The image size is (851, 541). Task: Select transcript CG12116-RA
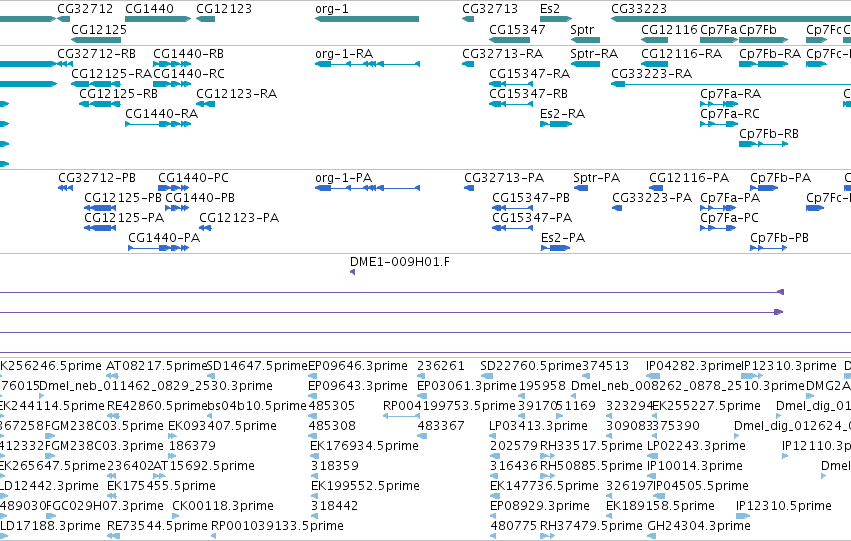pyautogui.click(x=681, y=54)
